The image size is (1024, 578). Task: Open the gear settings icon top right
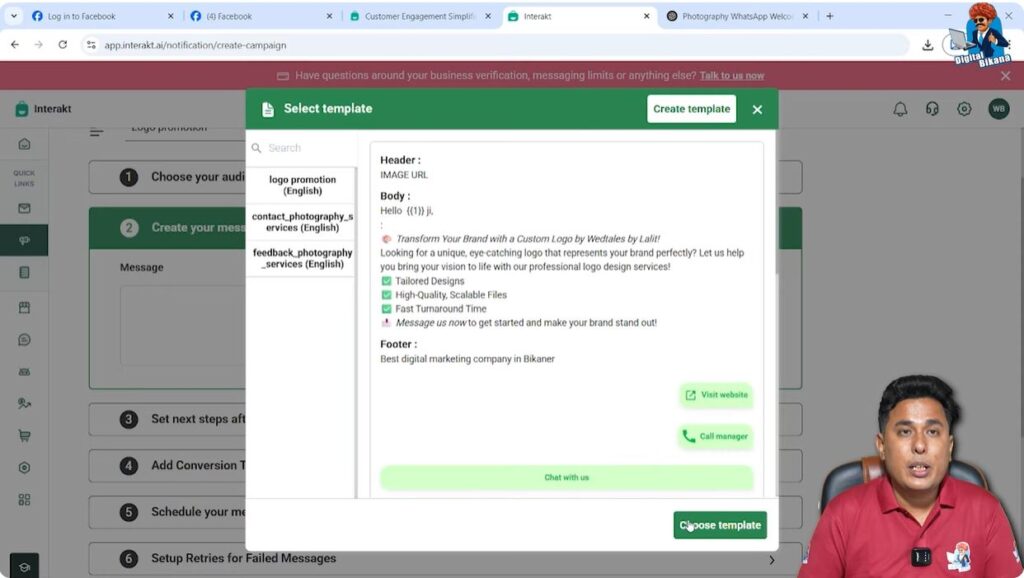coord(963,108)
